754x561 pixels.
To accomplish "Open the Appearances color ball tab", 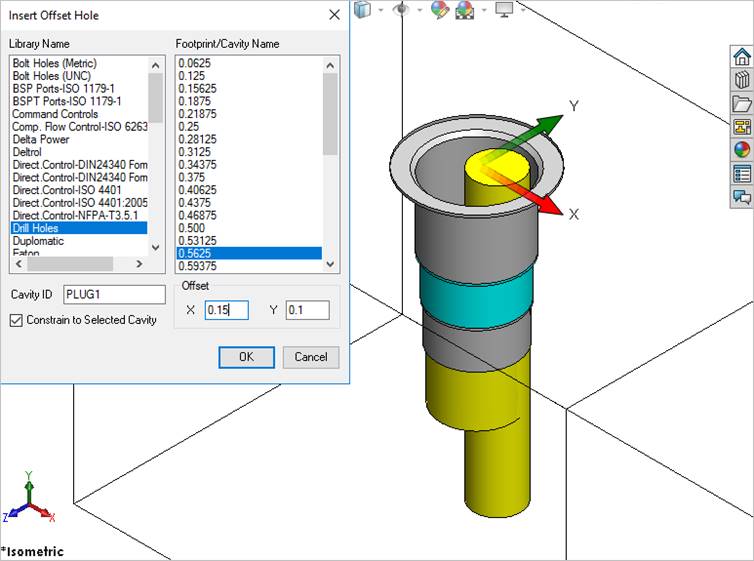I will [x=742, y=150].
